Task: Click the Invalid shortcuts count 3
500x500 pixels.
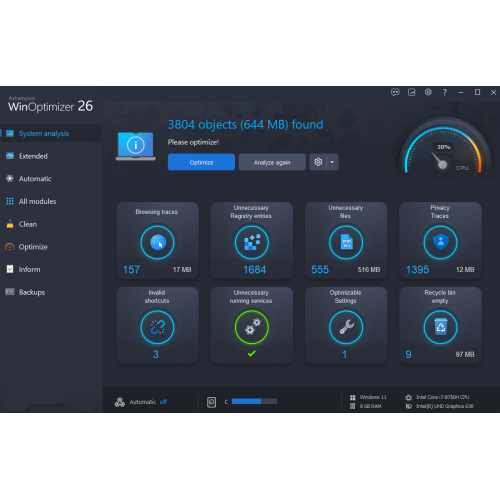Action: pos(156,354)
